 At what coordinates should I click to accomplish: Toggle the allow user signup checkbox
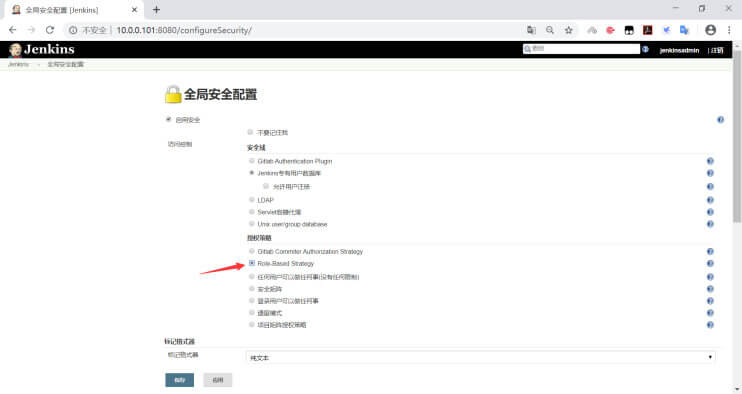[266, 186]
